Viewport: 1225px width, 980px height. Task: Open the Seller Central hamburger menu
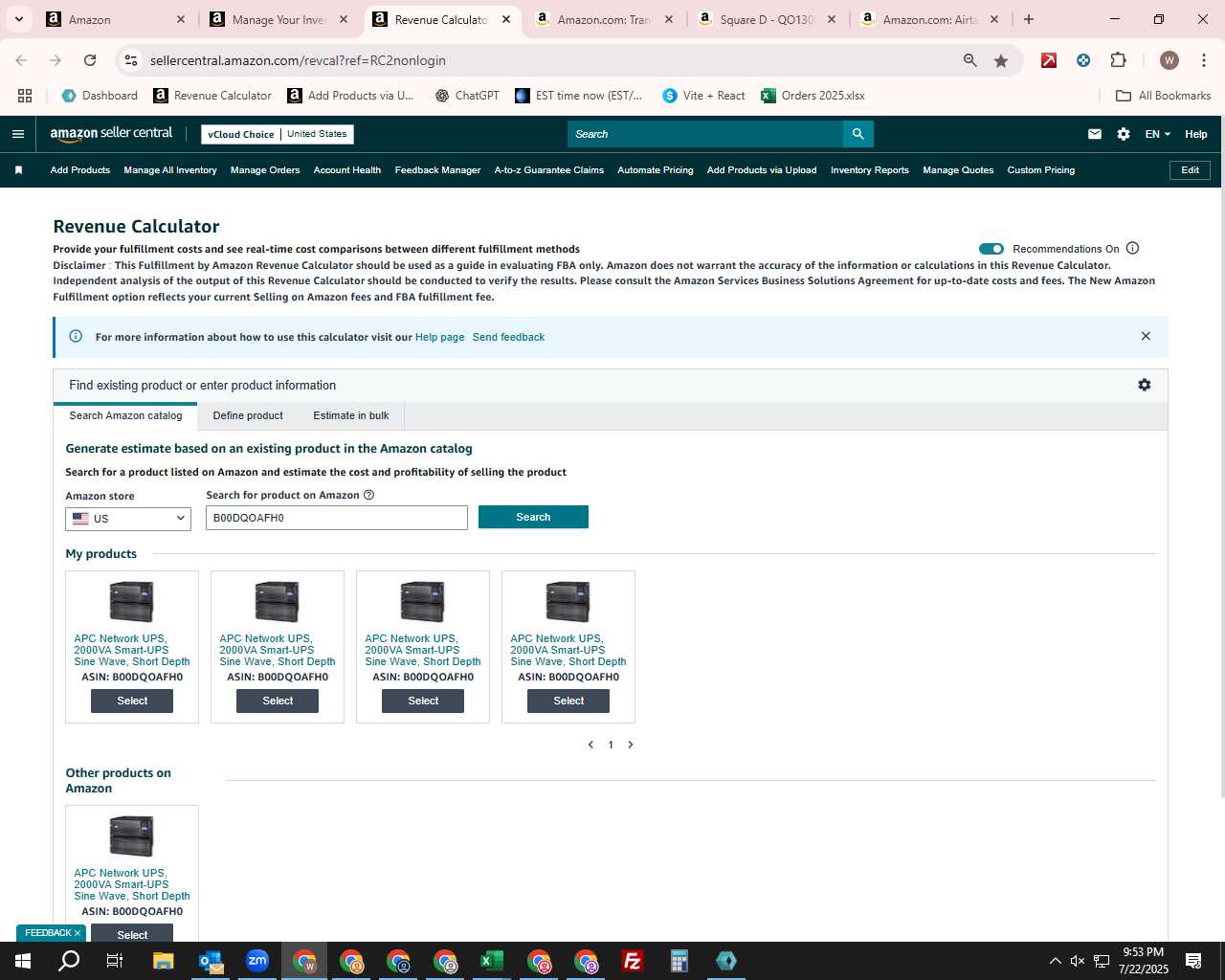pyautogui.click(x=17, y=134)
